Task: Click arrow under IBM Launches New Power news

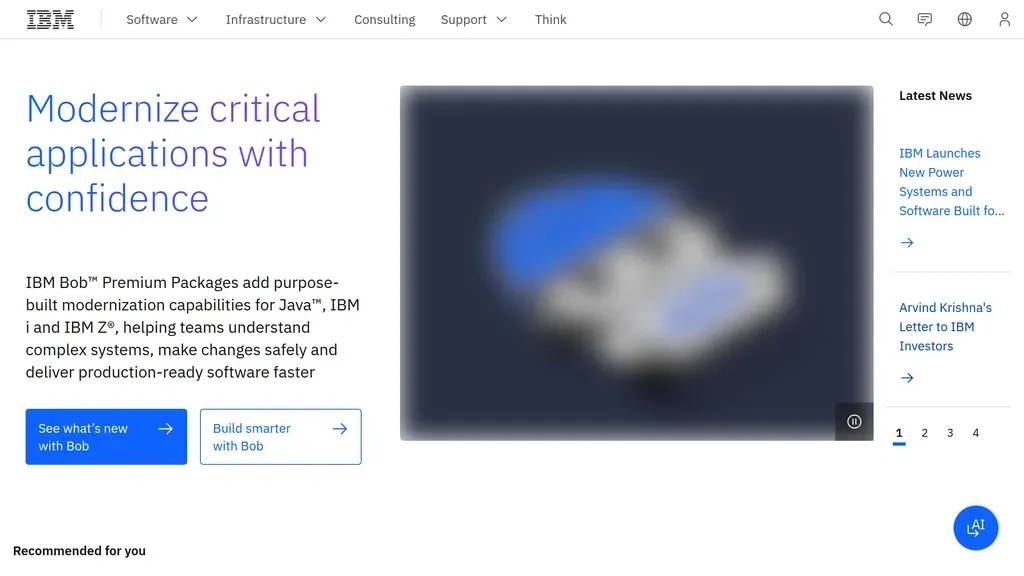Action: [907, 243]
